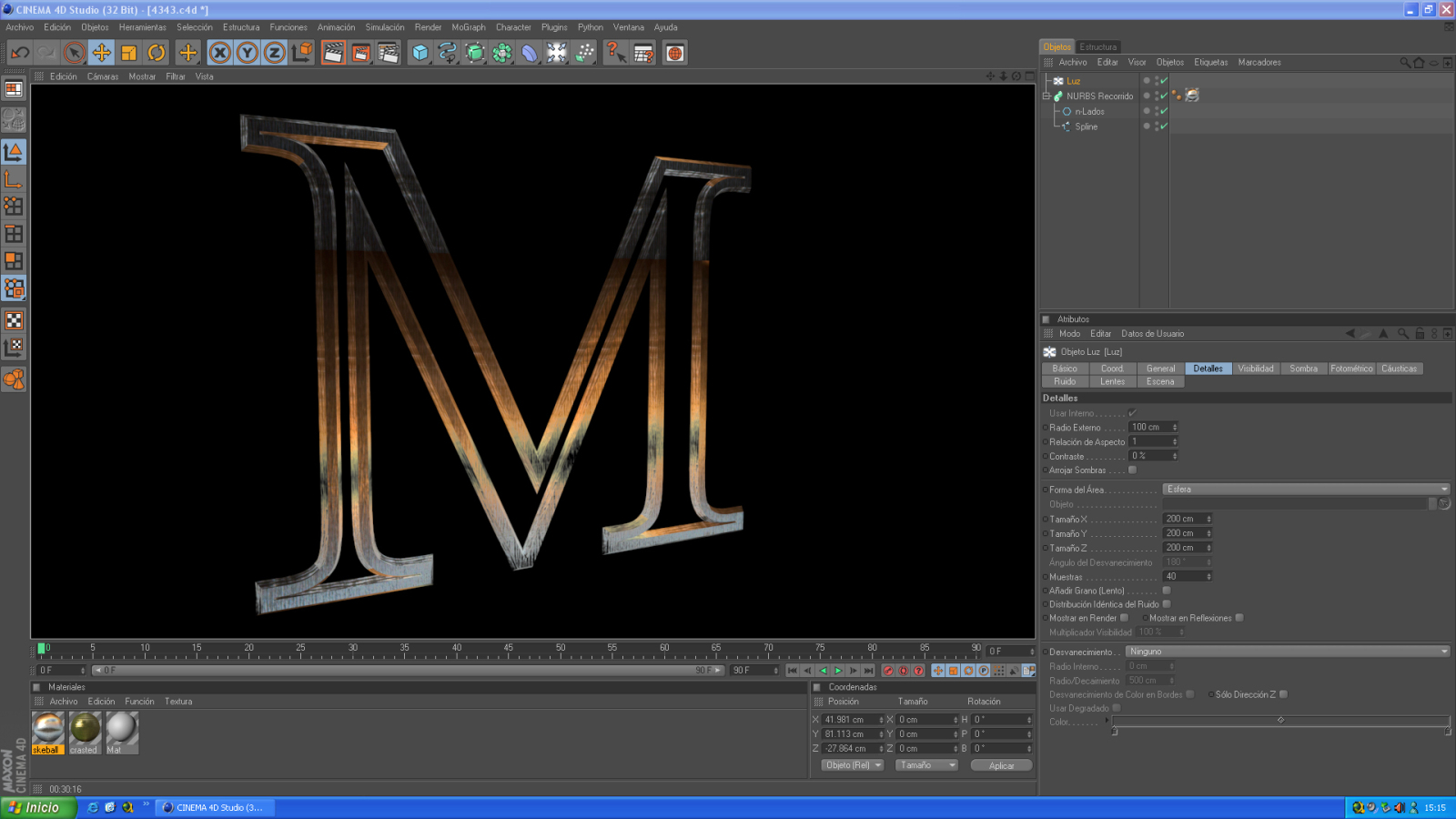Toggle the Luz object enable checkmark

click(1164, 81)
